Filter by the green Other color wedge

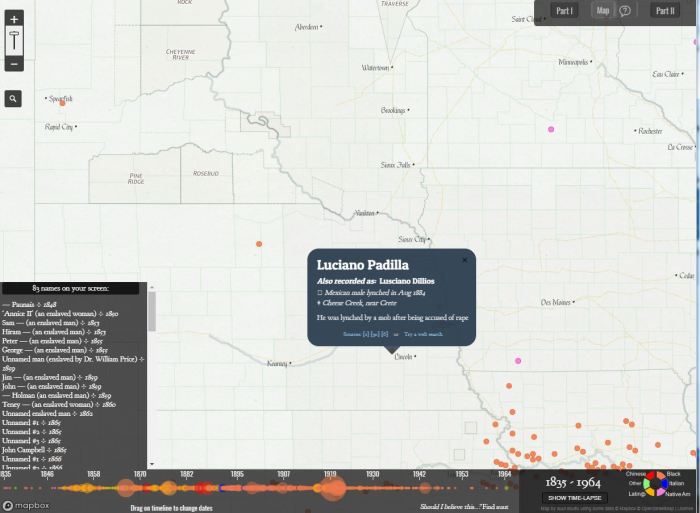[x=646, y=484]
